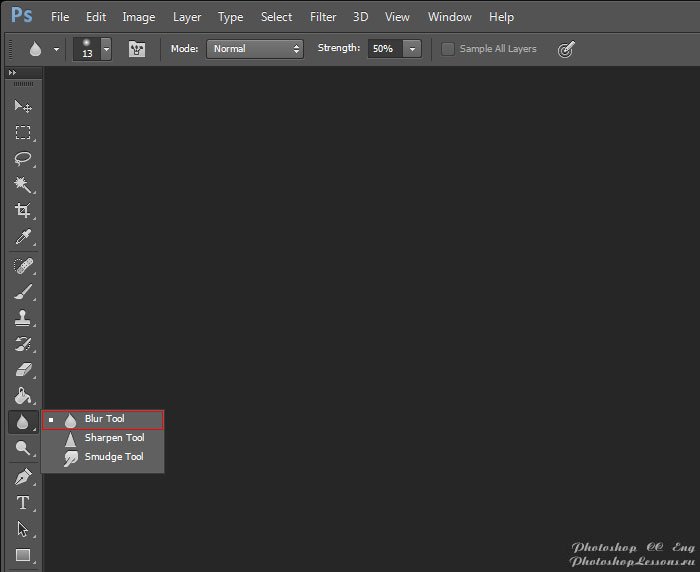Expand the toolbar using double-arrow handle
Screen dimensions: 700x572
click(12, 73)
